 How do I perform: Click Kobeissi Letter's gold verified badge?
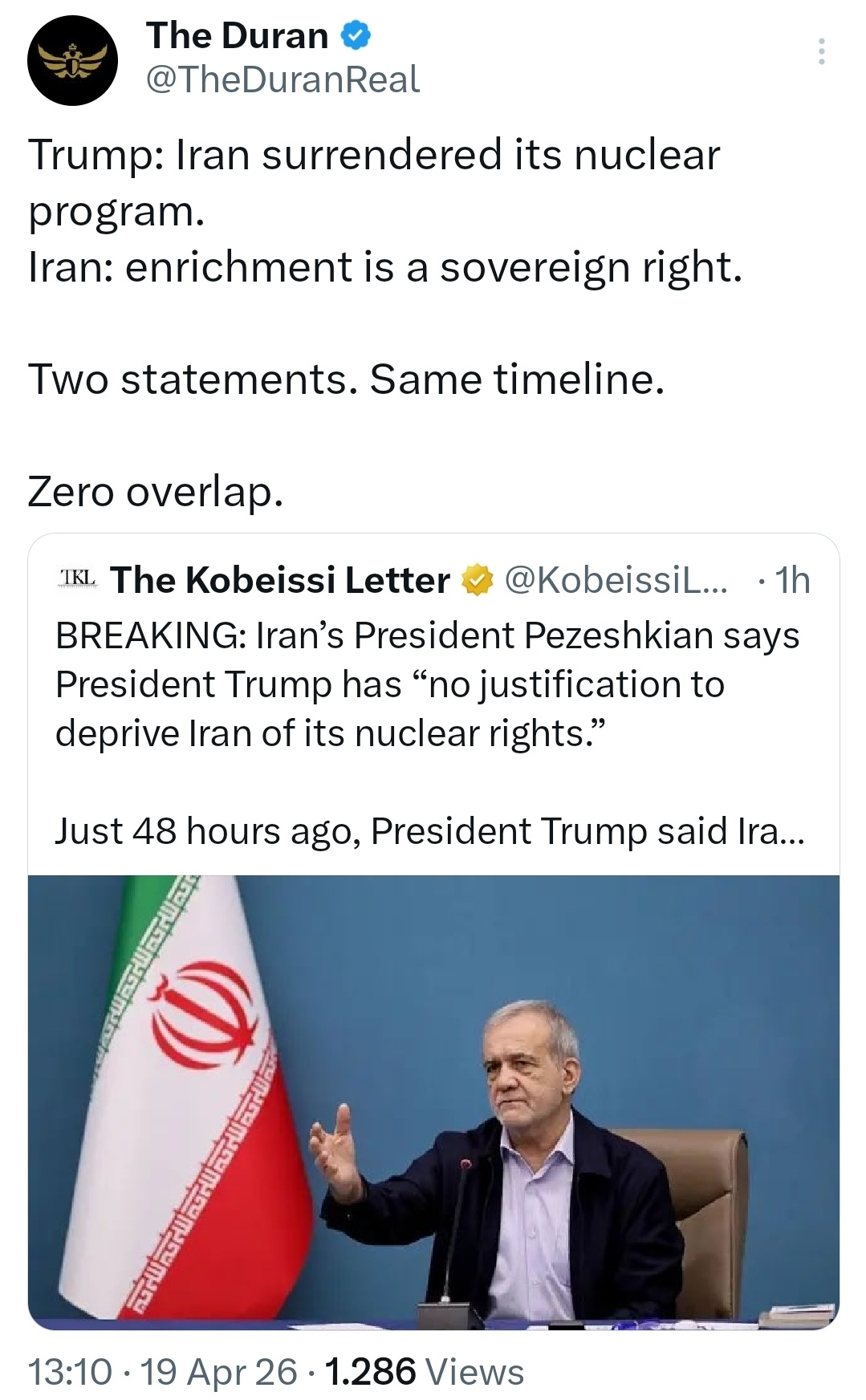[x=475, y=580]
